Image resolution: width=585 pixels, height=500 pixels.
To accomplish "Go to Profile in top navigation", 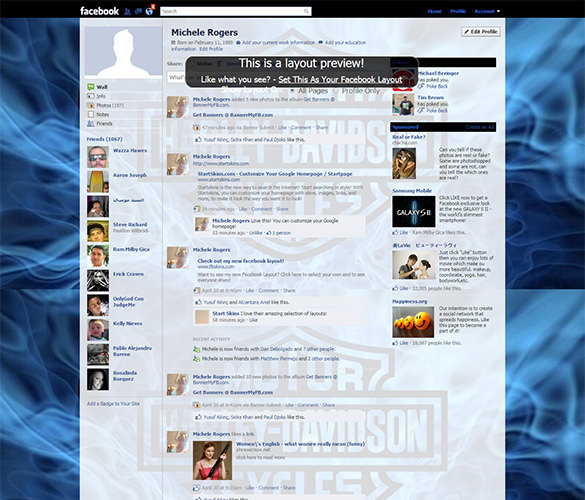I will click(458, 11).
